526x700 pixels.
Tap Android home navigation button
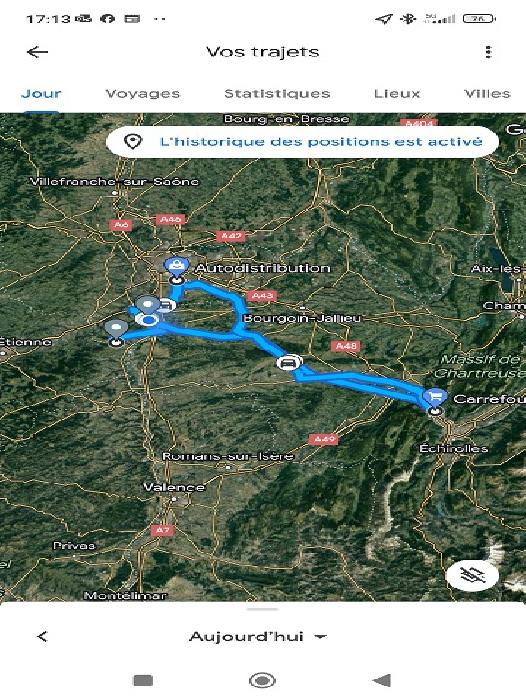[x=262, y=680]
